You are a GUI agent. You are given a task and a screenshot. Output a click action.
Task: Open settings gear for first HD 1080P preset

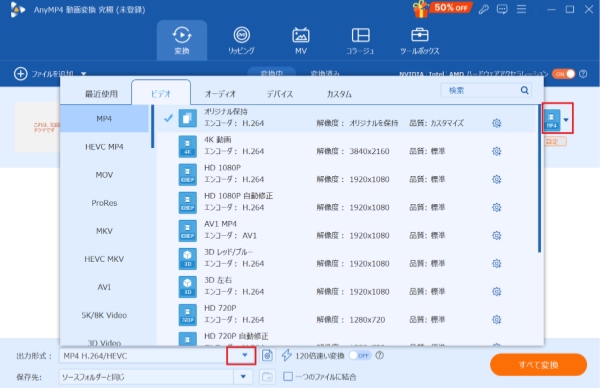[496, 179]
